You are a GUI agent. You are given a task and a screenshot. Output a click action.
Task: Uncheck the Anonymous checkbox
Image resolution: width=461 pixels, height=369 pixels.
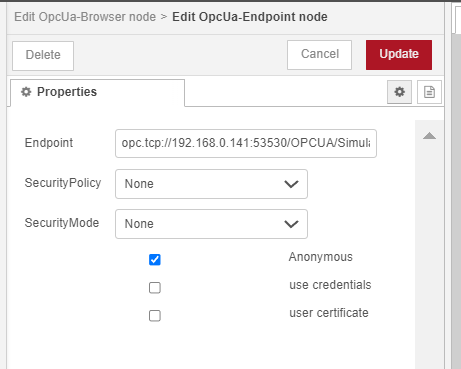click(155, 259)
